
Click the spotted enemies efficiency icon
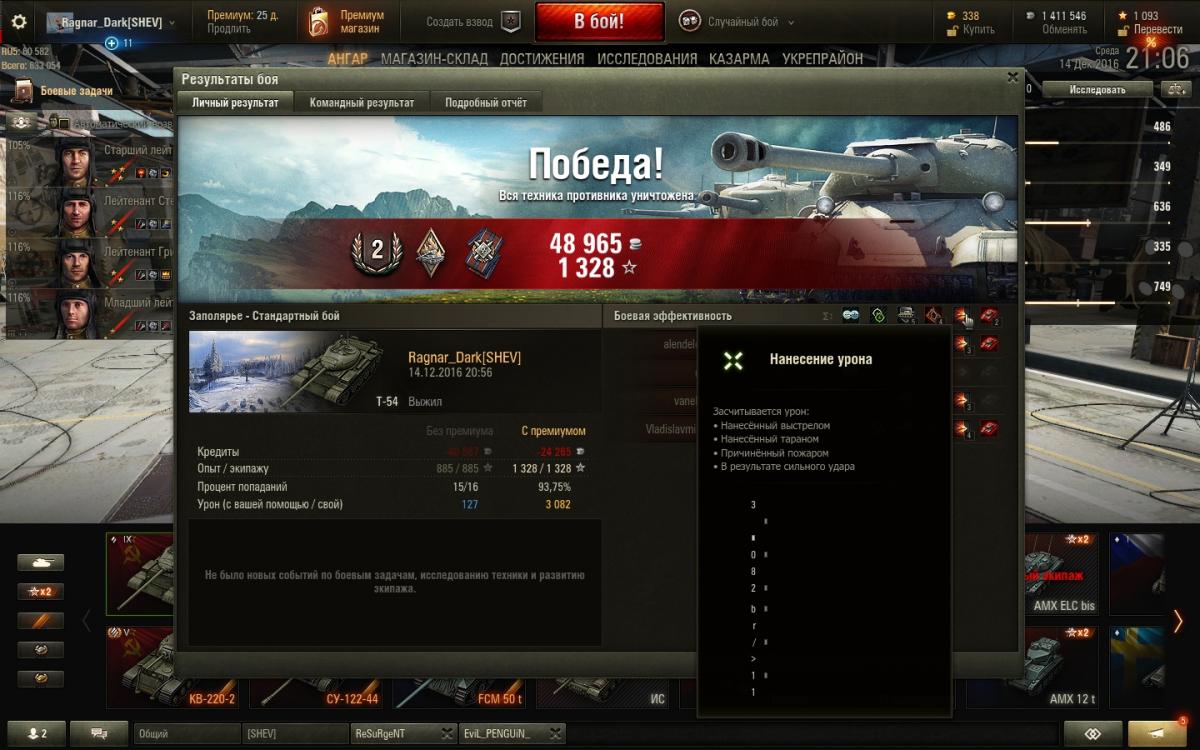851,316
